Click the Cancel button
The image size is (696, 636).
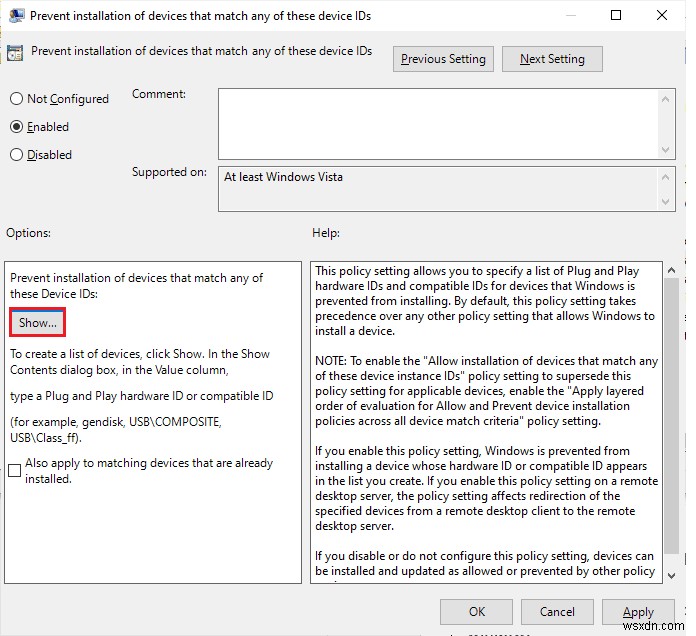[x=557, y=612]
